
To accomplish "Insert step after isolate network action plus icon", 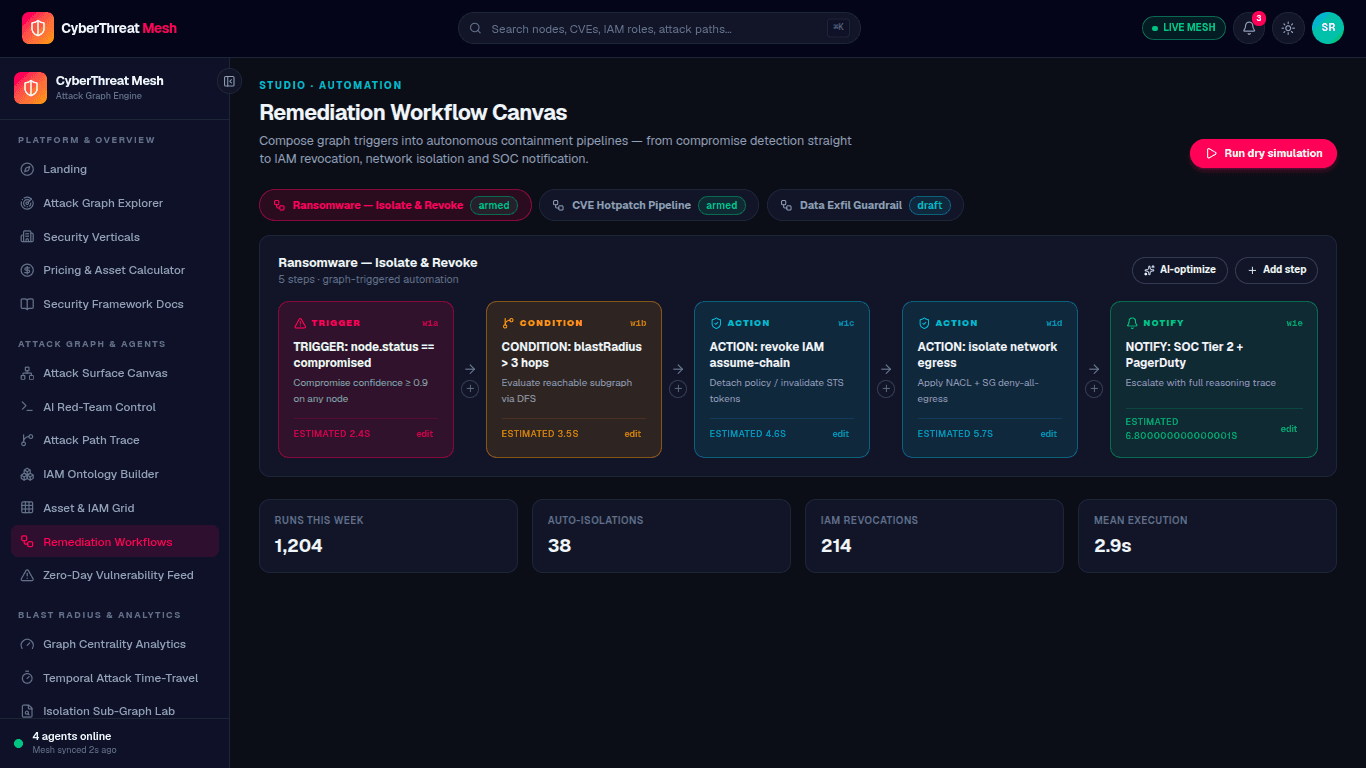I will [1094, 389].
